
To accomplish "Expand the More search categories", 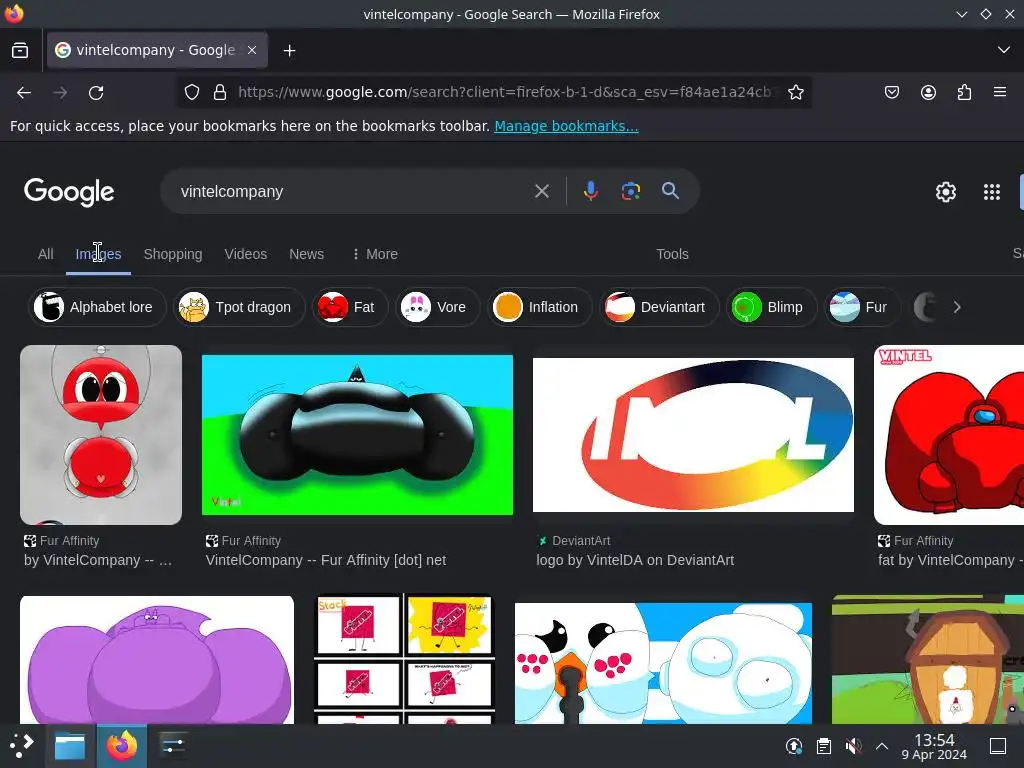I will click(x=375, y=254).
